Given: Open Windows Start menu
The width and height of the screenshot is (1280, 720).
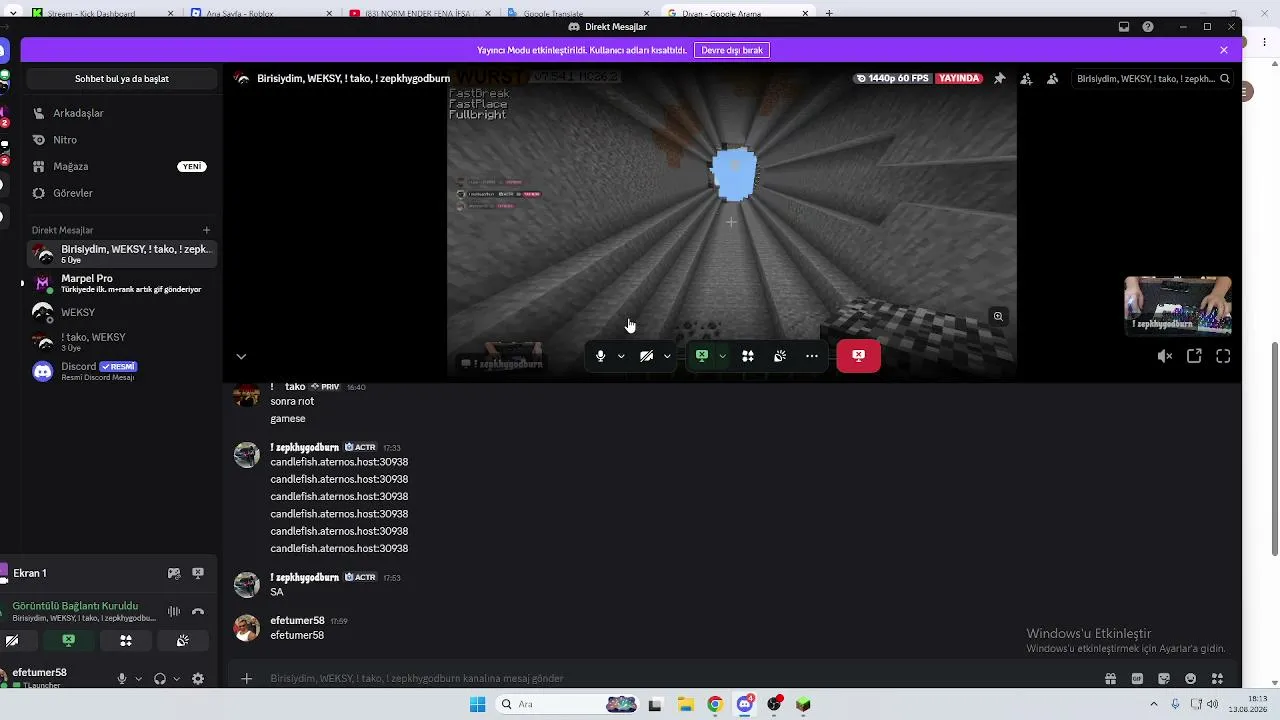Looking at the screenshot, I should 478,704.
